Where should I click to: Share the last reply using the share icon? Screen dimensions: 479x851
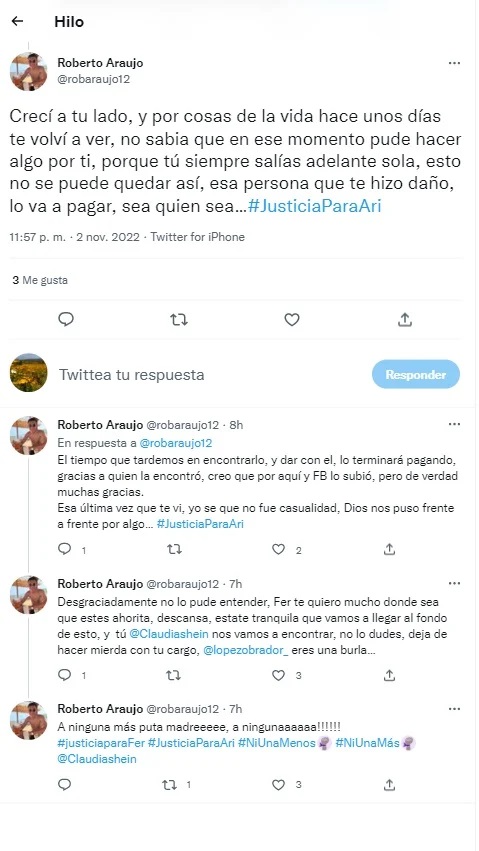389,784
